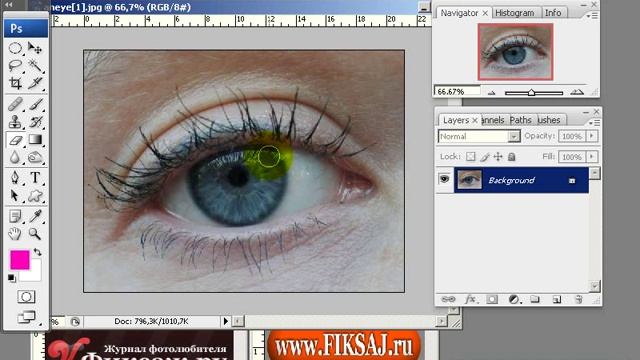Select the Move tool
Screen dimensions: 640x360
(x=35, y=48)
